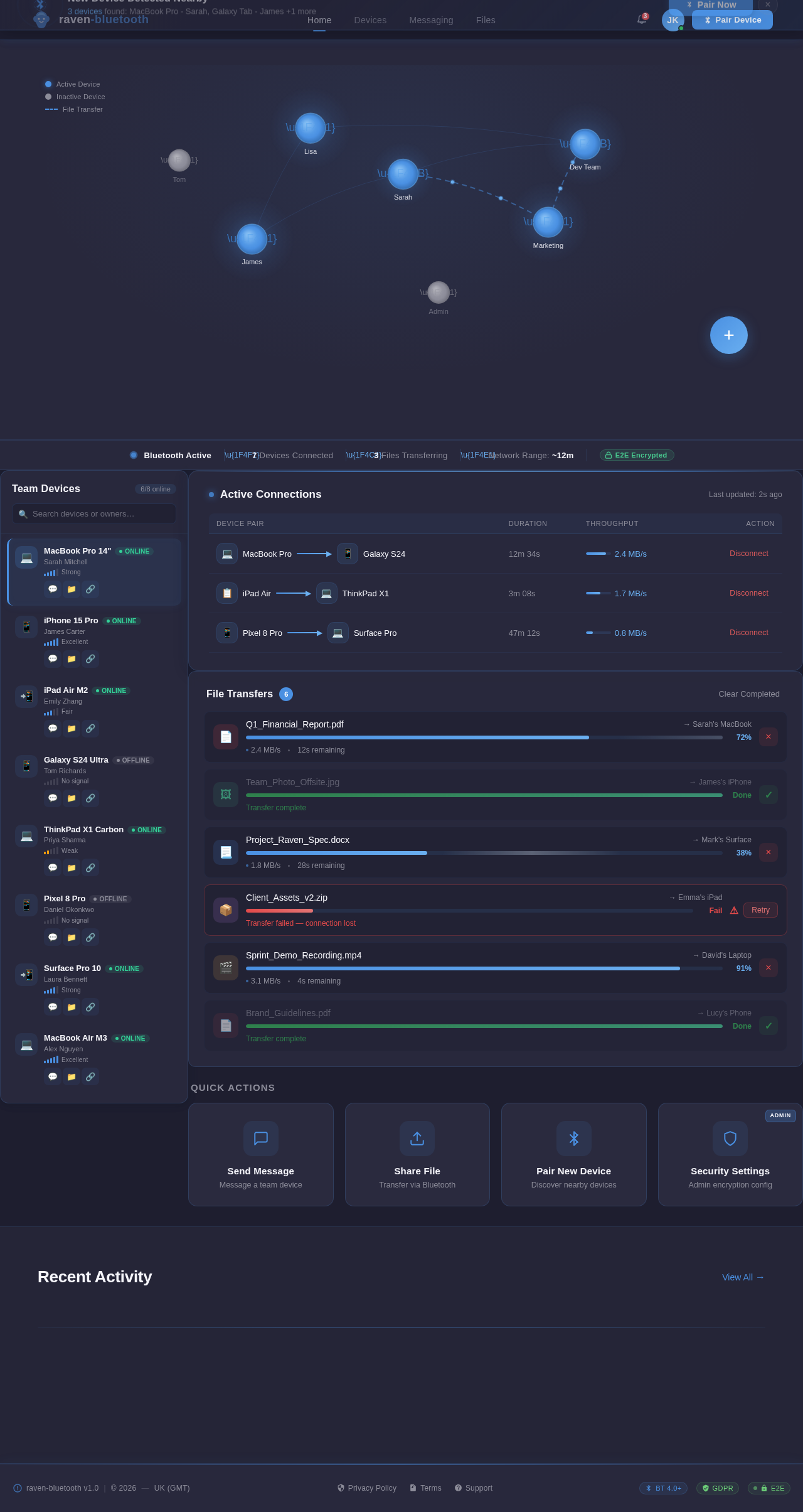Open folder icon for iPhone 15 Pro
Image resolution: width=803 pixels, height=1512 pixels.
72,659
